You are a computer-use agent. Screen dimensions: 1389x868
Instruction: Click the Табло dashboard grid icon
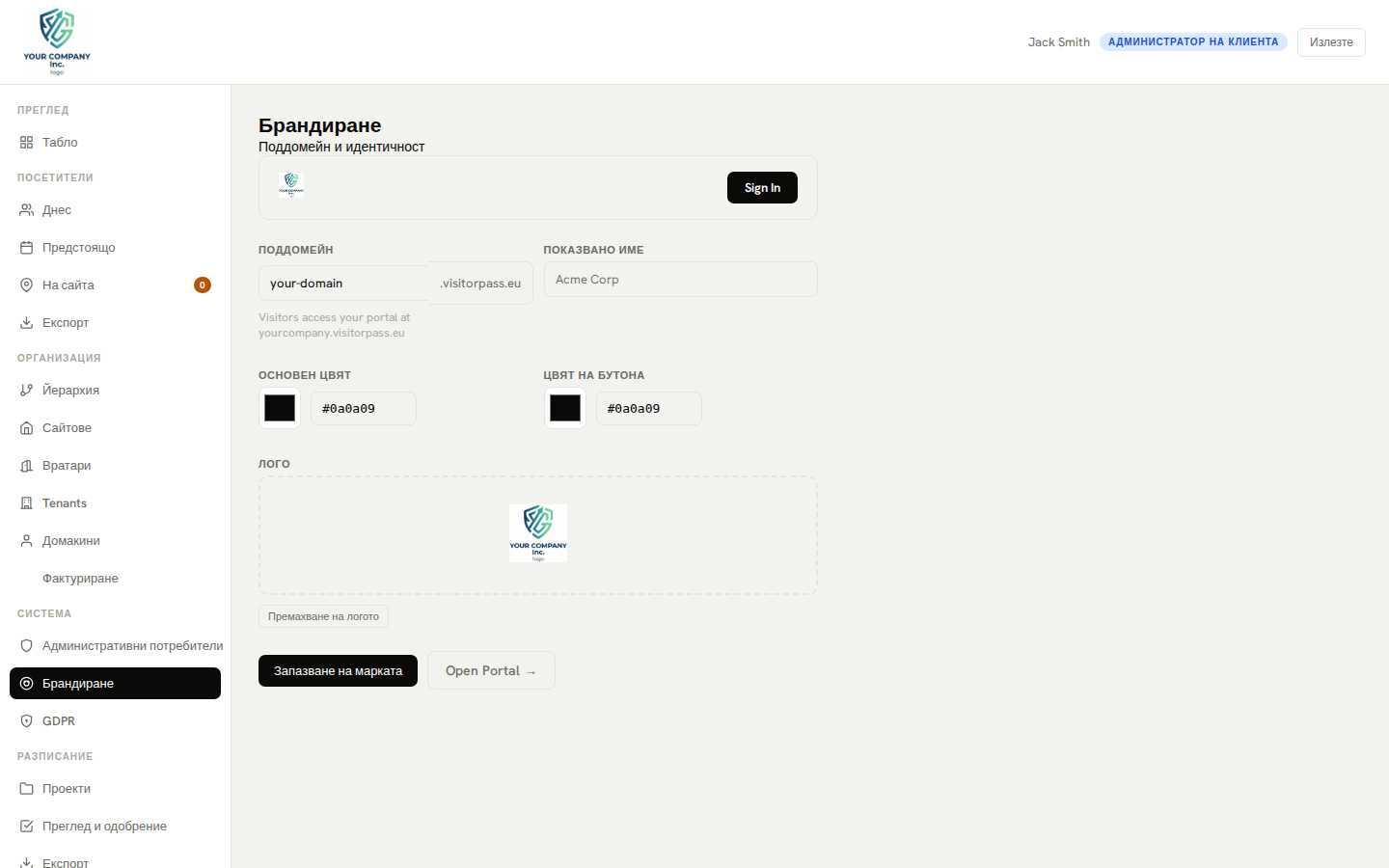coord(26,143)
